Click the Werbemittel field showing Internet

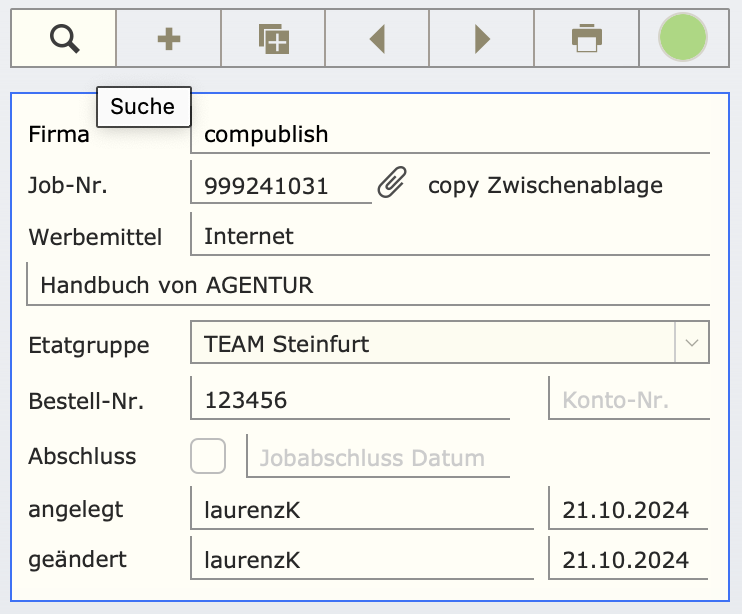450,234
